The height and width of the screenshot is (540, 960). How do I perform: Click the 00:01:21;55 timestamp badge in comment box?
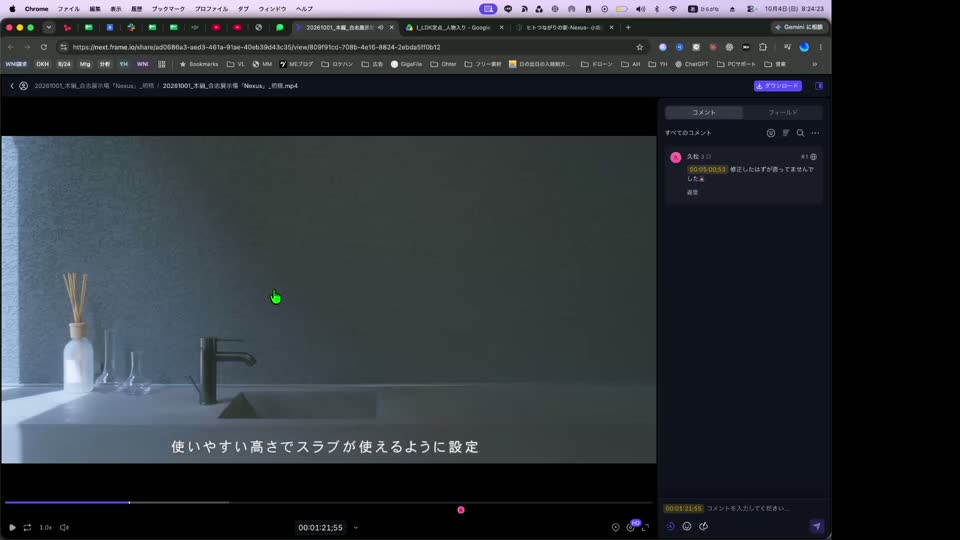(x=683, y=508)
